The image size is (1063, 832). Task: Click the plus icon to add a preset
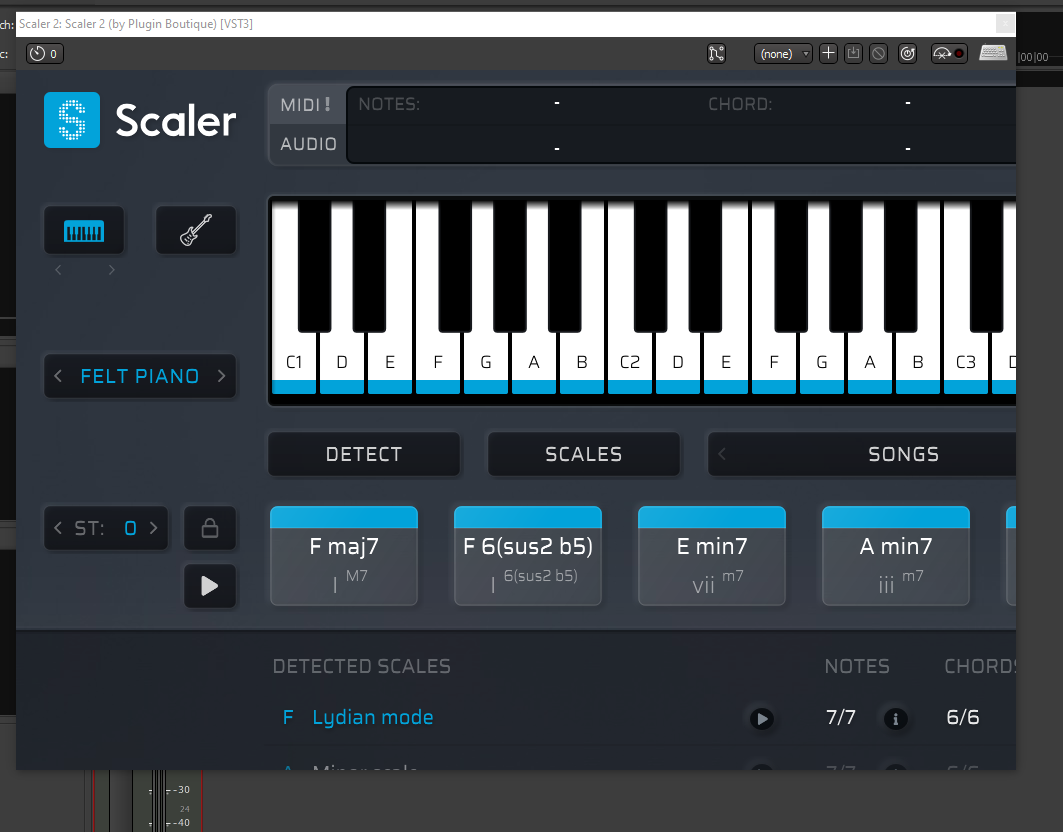(x=828, y=54)
